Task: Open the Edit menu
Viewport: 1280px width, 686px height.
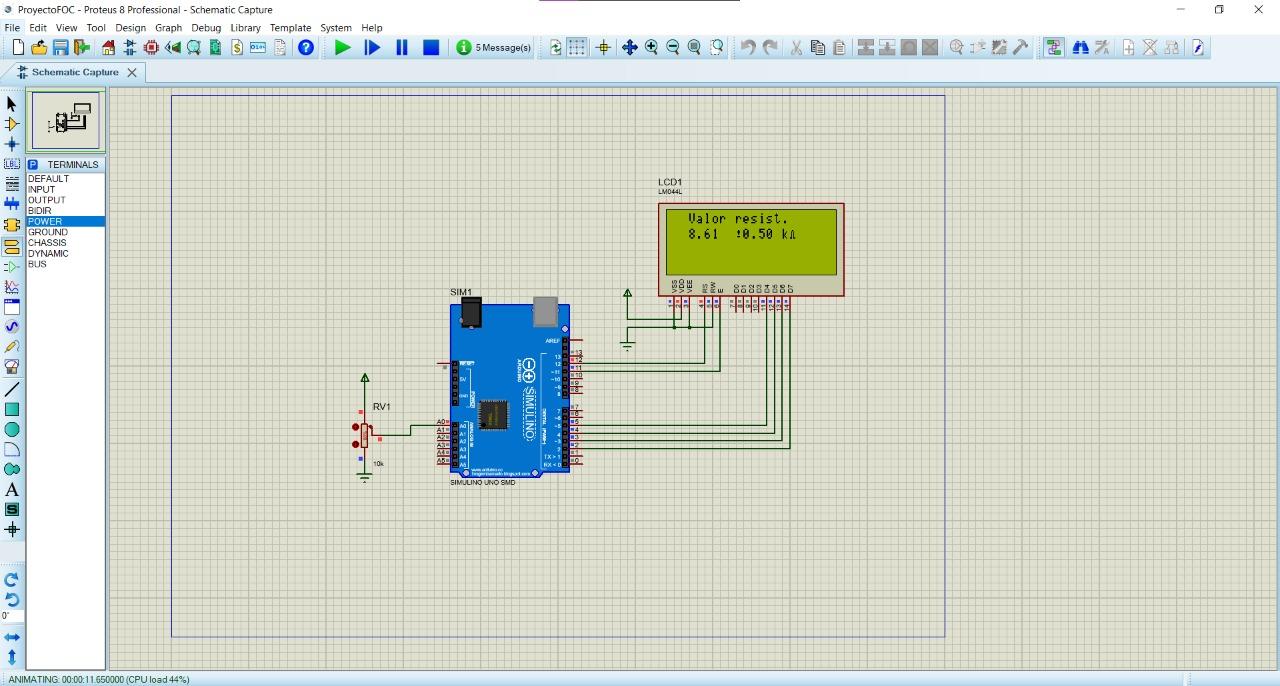Action: pyautogui.click(x=38, y=28)
